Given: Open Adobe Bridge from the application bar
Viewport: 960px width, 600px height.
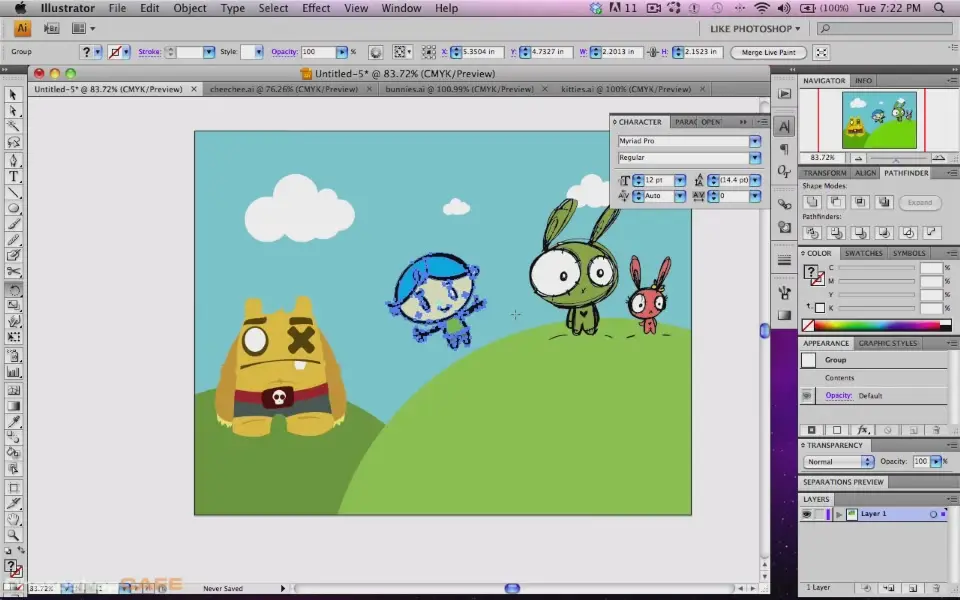Looking at the screenshot, I should 51,28.
